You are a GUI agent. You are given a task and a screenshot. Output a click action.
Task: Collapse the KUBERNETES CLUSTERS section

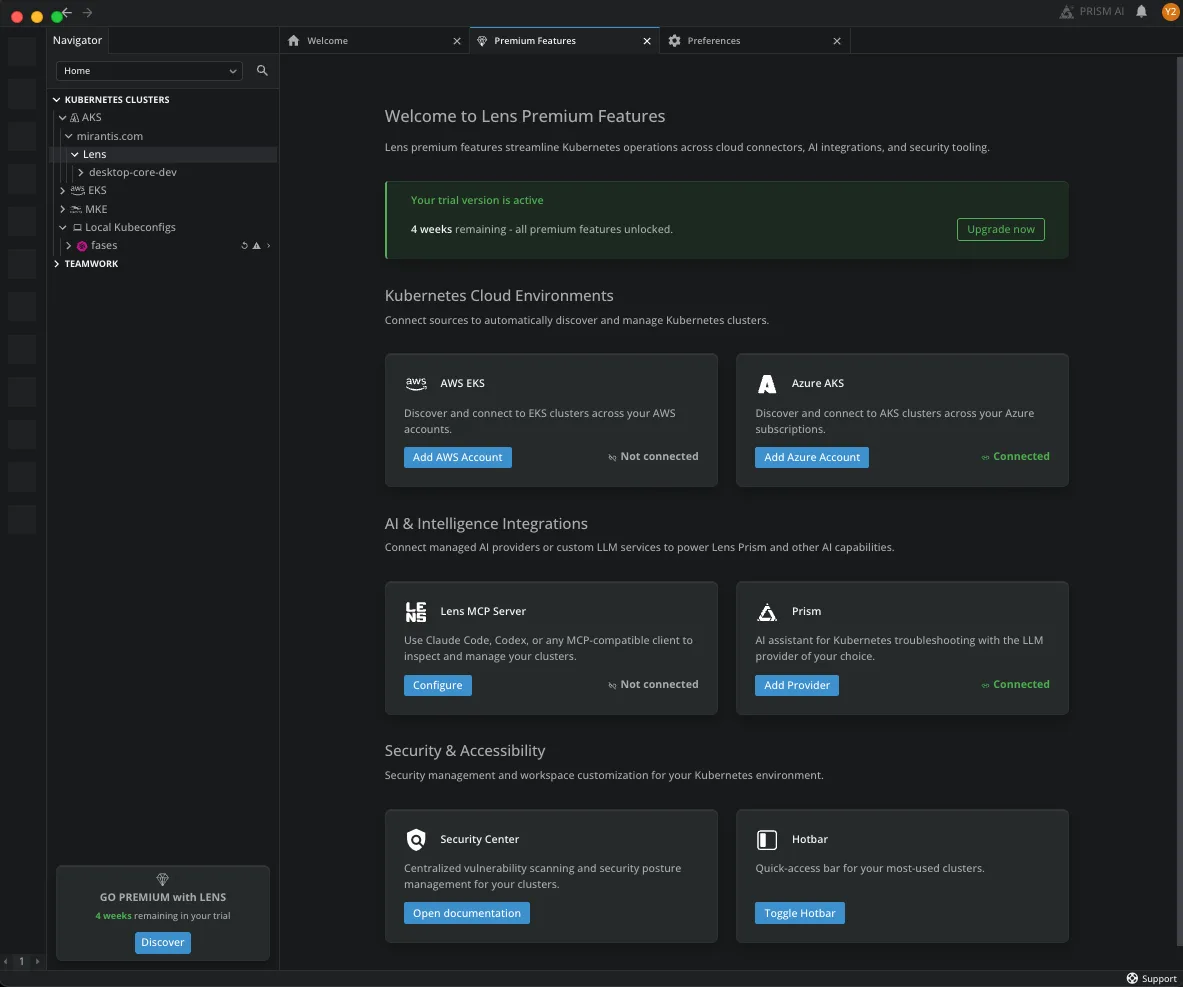(x=57, y=100)
